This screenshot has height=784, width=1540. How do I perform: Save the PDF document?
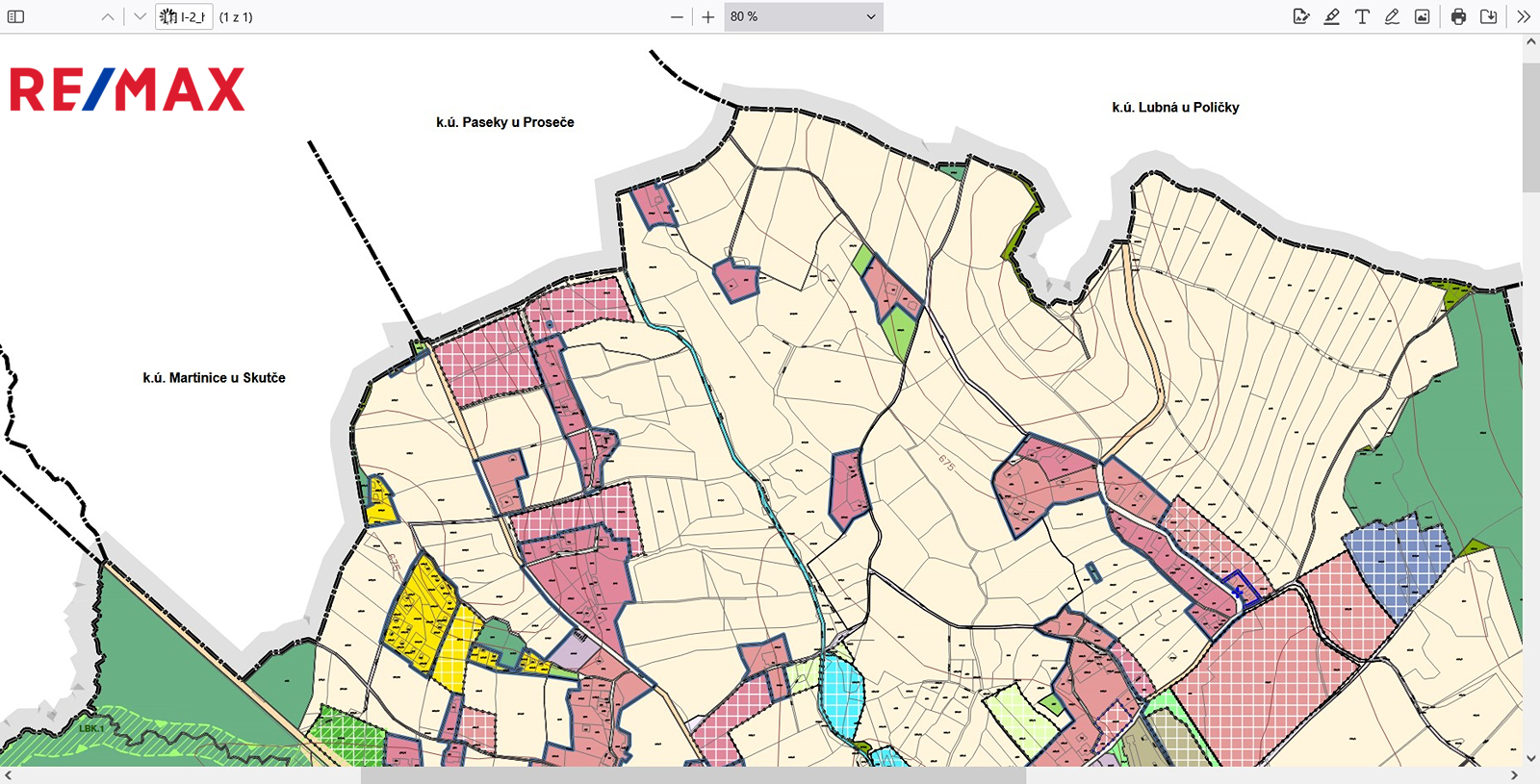[1488, 16]
